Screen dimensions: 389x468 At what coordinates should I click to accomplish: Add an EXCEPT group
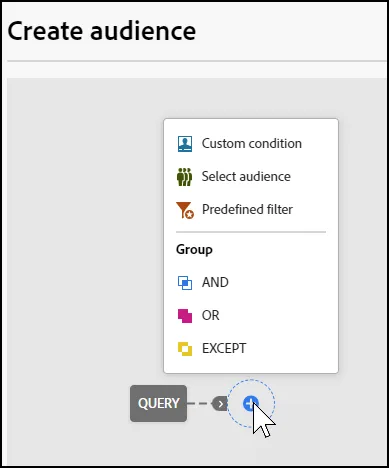tap(251, 349)
